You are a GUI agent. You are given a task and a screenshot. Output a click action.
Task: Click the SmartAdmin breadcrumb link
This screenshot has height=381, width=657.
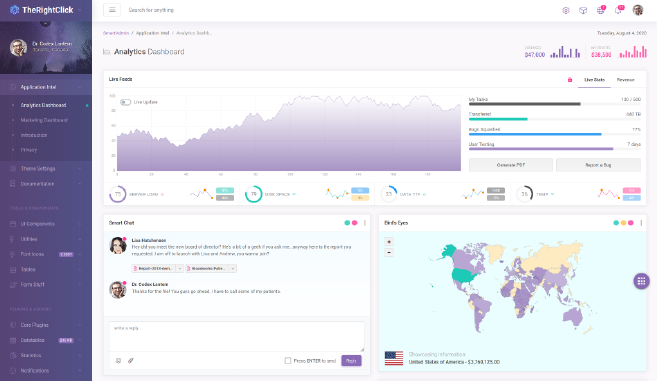coord(116,33)
